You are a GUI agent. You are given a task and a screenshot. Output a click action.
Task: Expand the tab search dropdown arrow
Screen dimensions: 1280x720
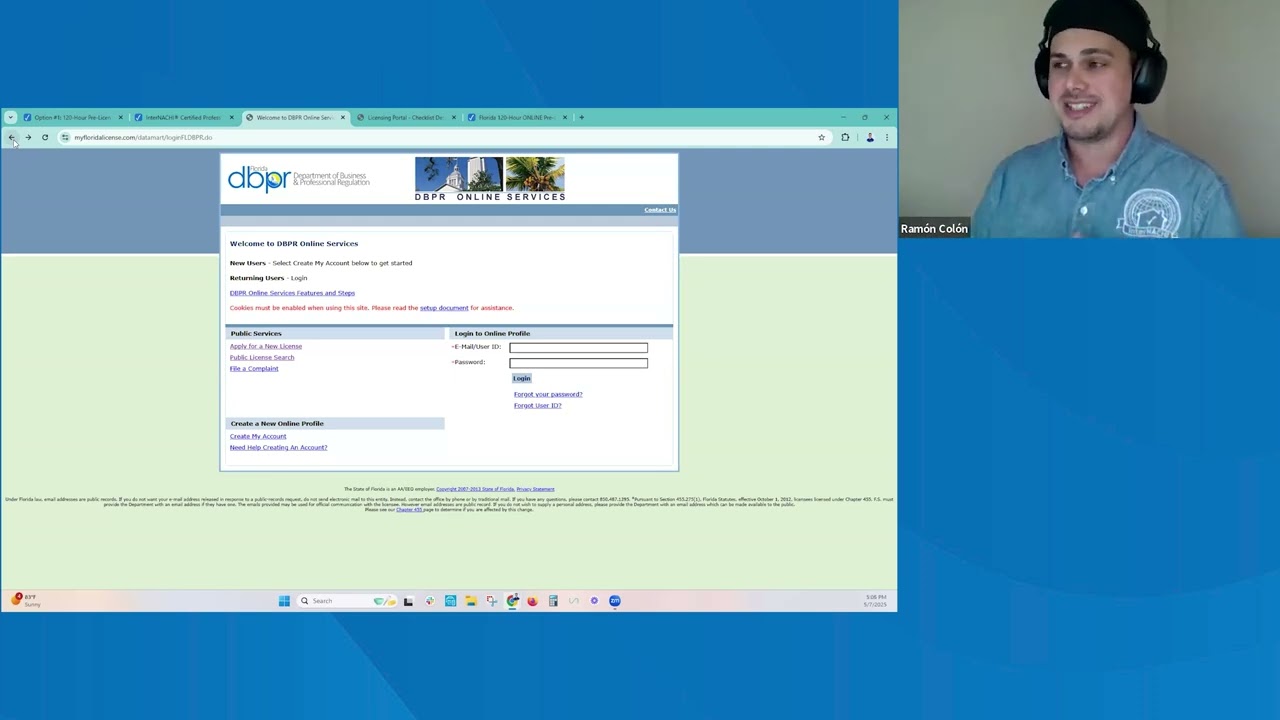(10, 117)
